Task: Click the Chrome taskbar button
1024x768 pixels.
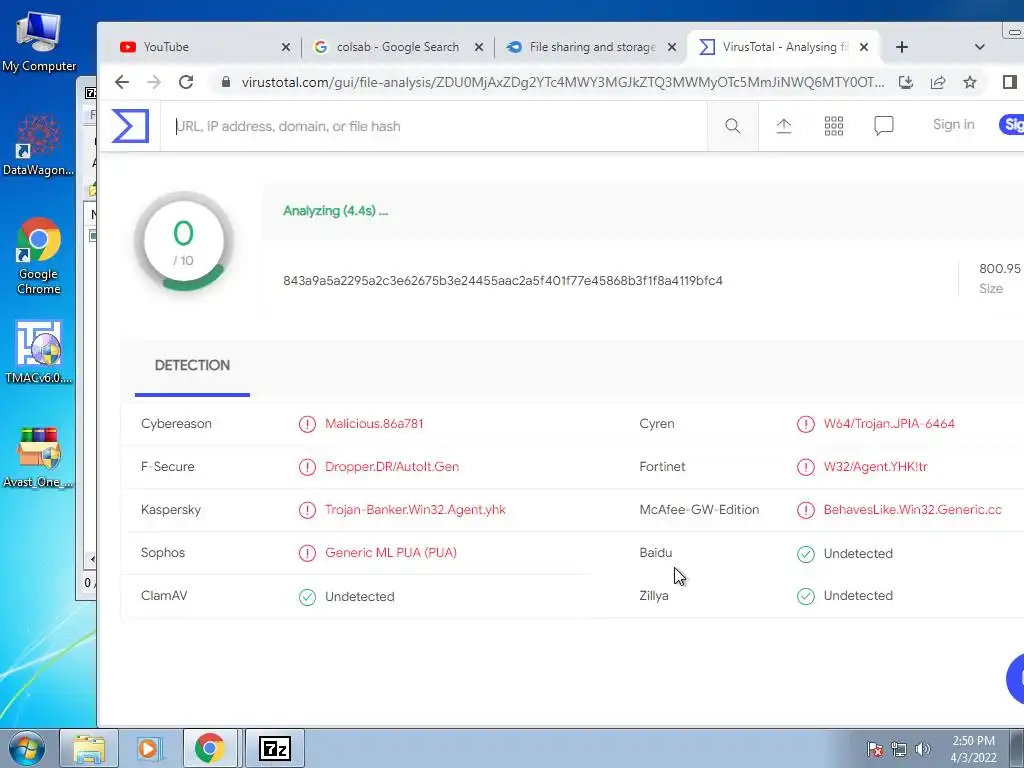Action: pyautogui.click(x=209, y=748)
